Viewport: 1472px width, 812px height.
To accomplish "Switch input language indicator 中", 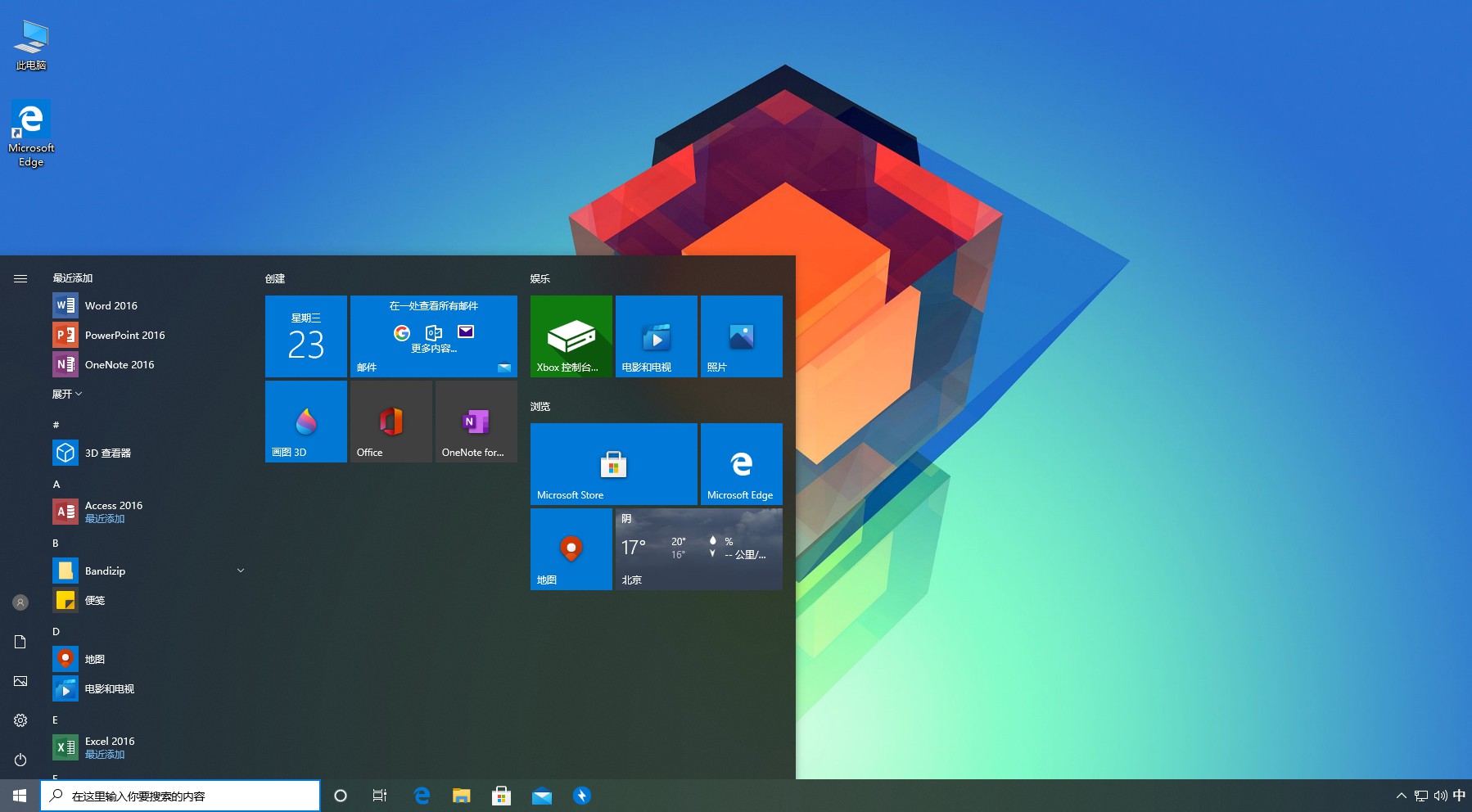I will (1459, 796).
